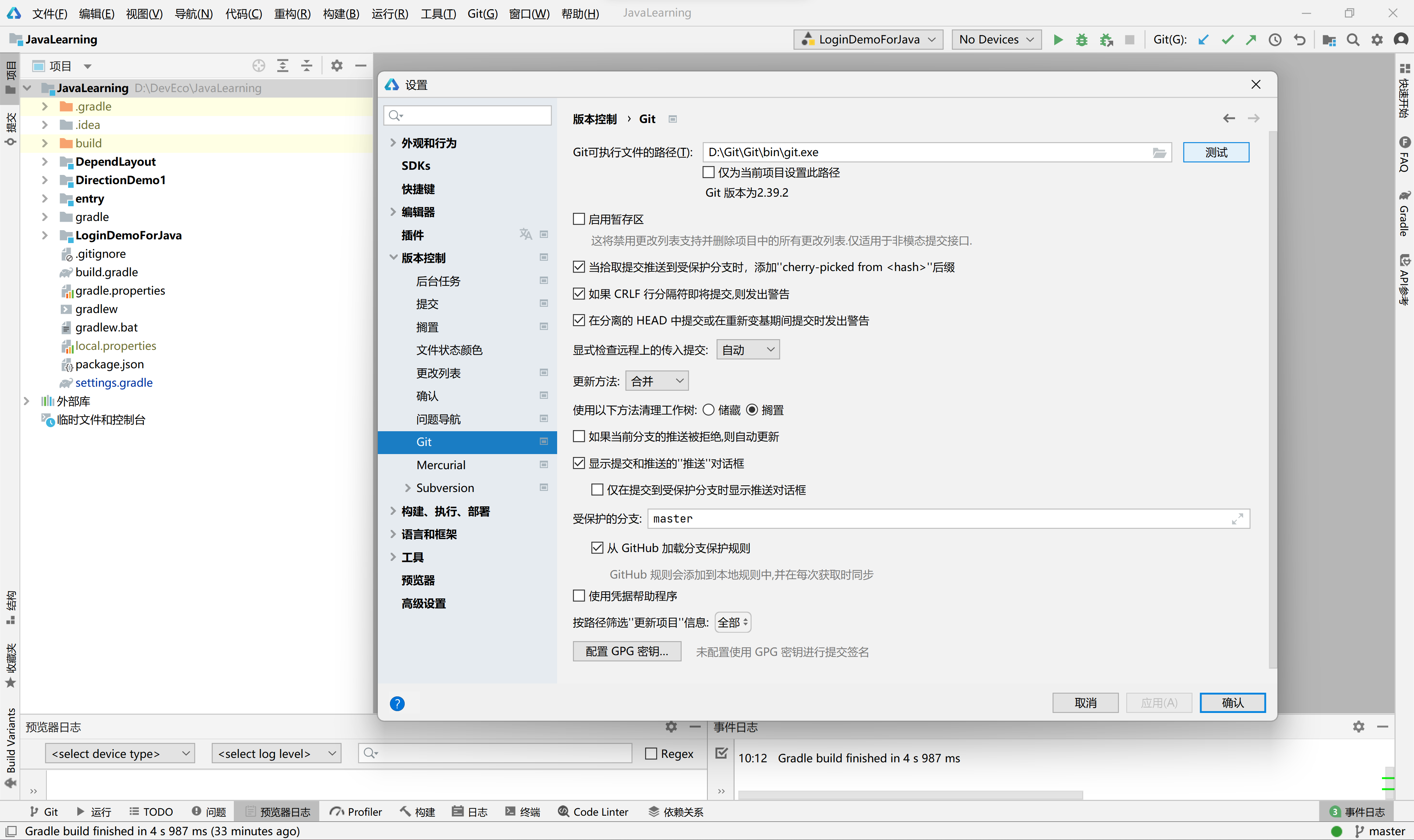Expand the Subversion settings node

(407, 487)
